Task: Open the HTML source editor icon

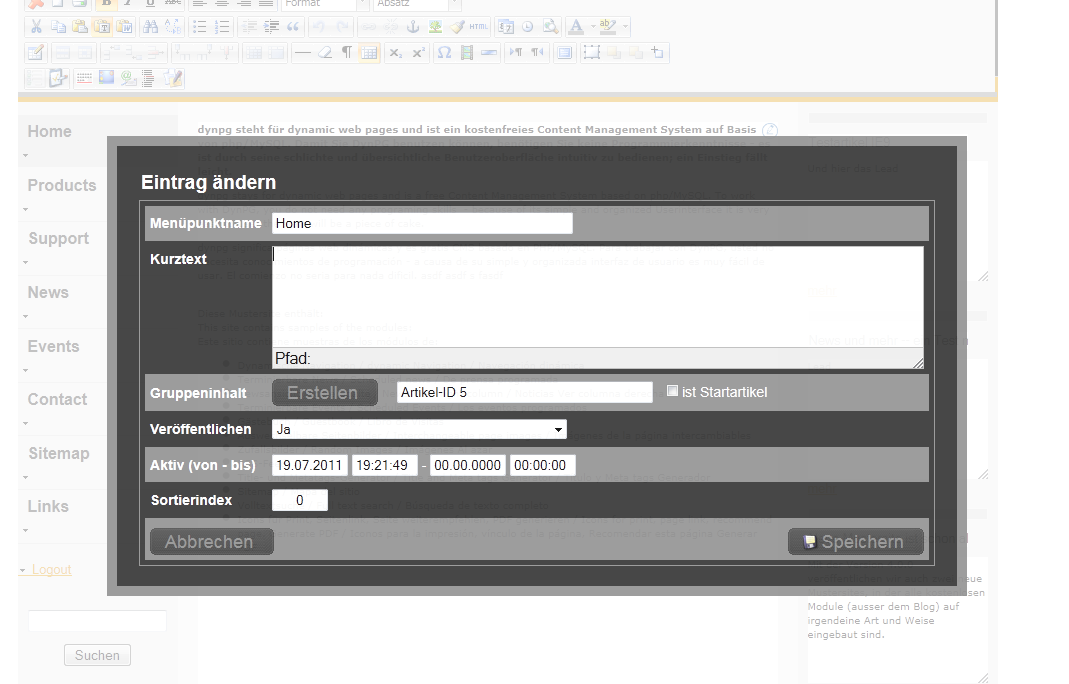Action: (479, 27)
